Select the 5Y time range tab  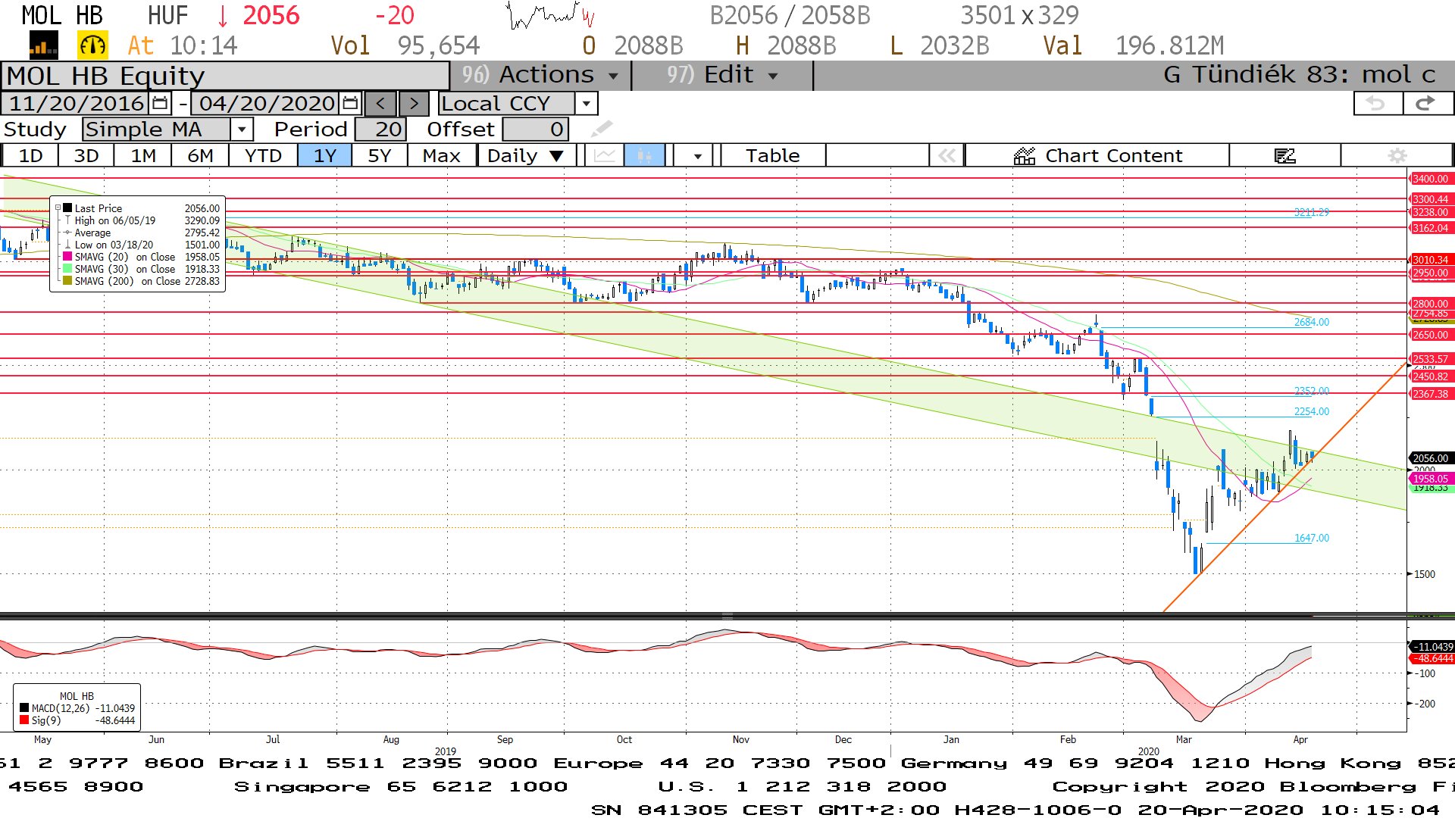click(x=379, y=155)
